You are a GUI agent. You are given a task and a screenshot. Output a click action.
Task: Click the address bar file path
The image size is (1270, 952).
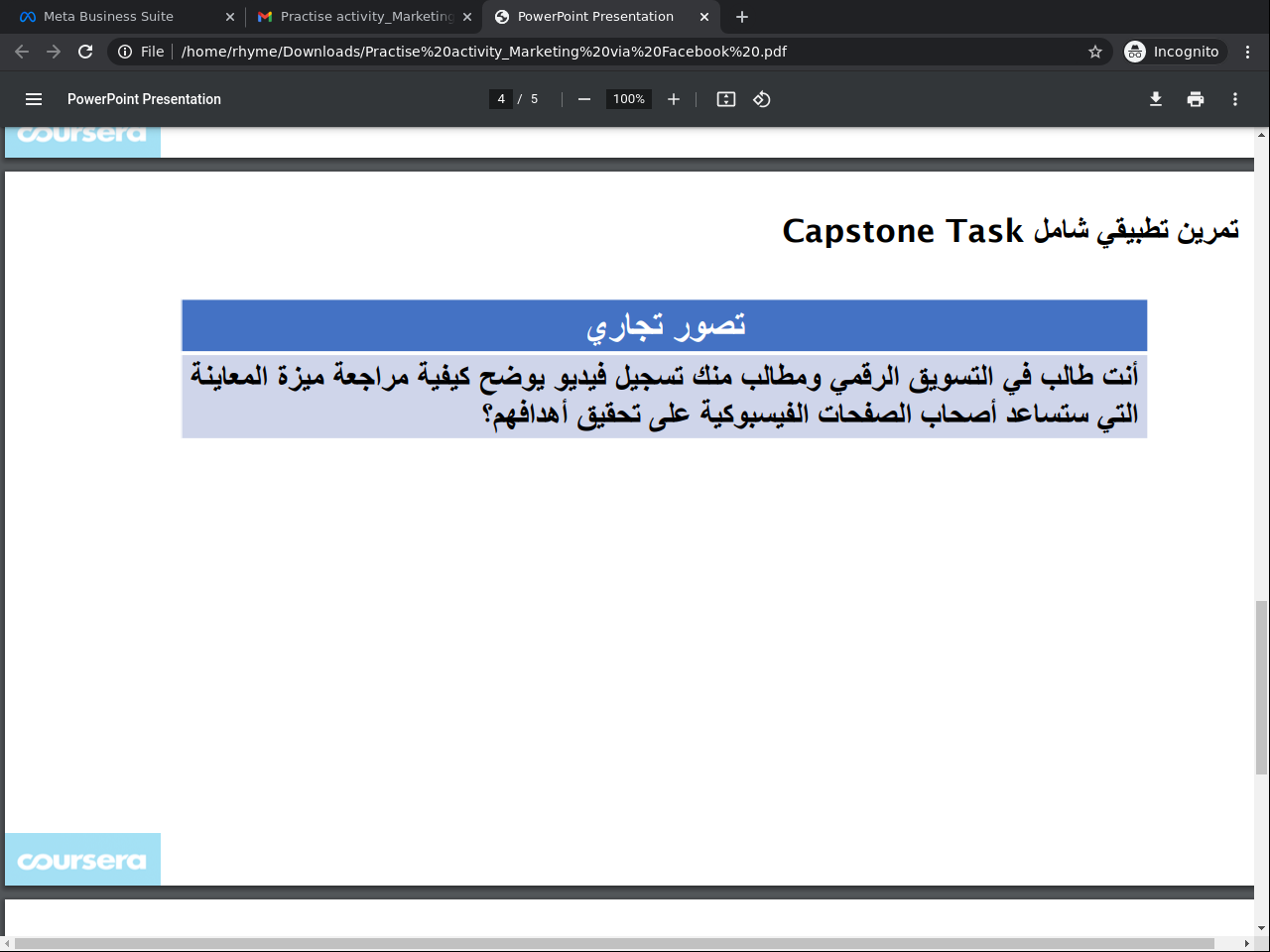coord(483,52)
